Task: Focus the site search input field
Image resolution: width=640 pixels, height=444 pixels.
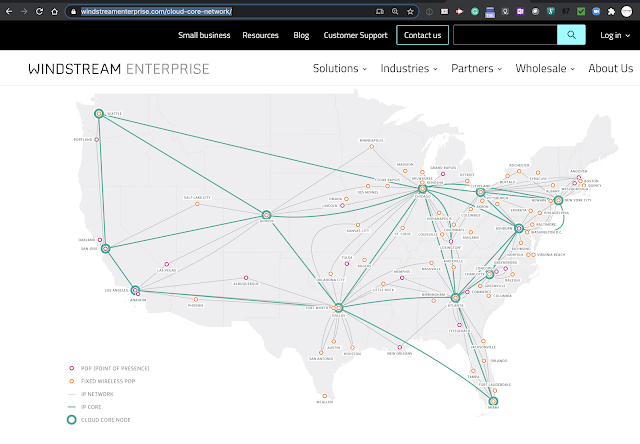Action: point(505,35)
